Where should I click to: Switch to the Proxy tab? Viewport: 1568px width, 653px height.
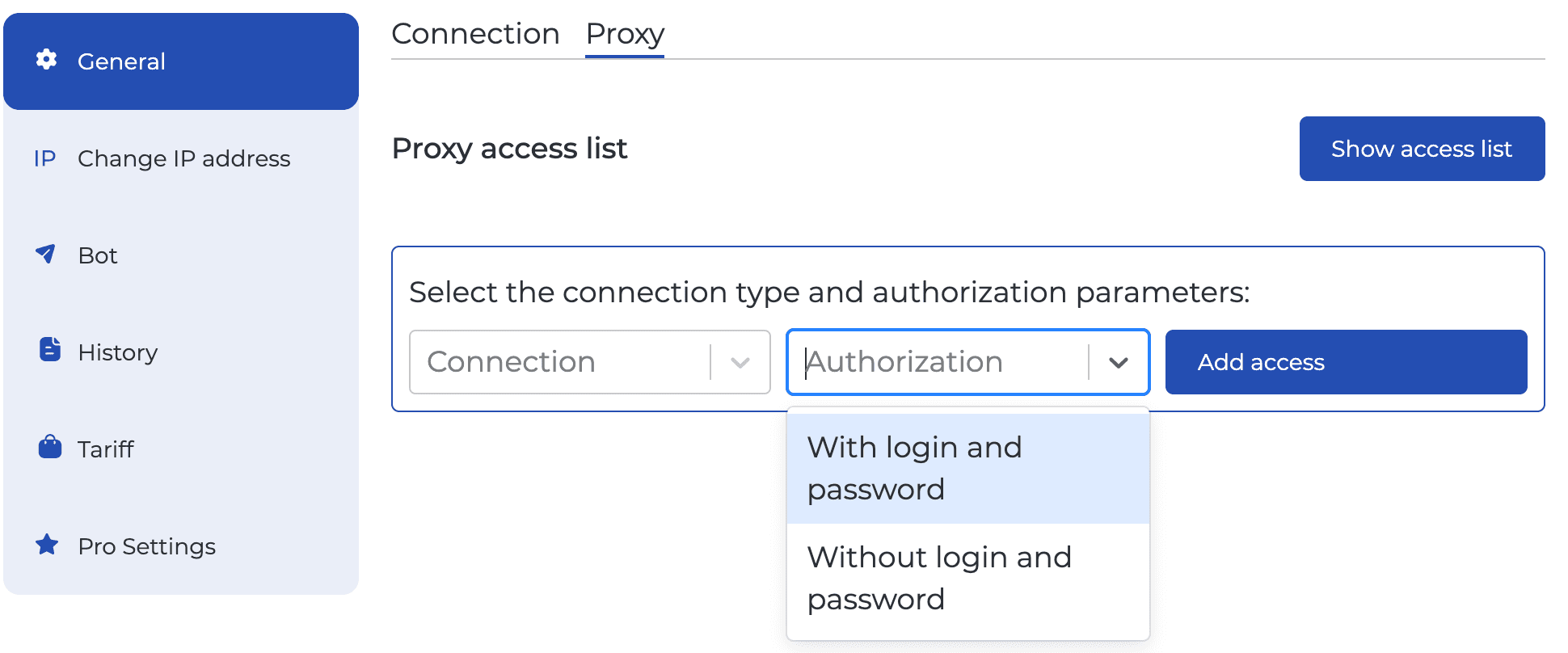[624, 33]
